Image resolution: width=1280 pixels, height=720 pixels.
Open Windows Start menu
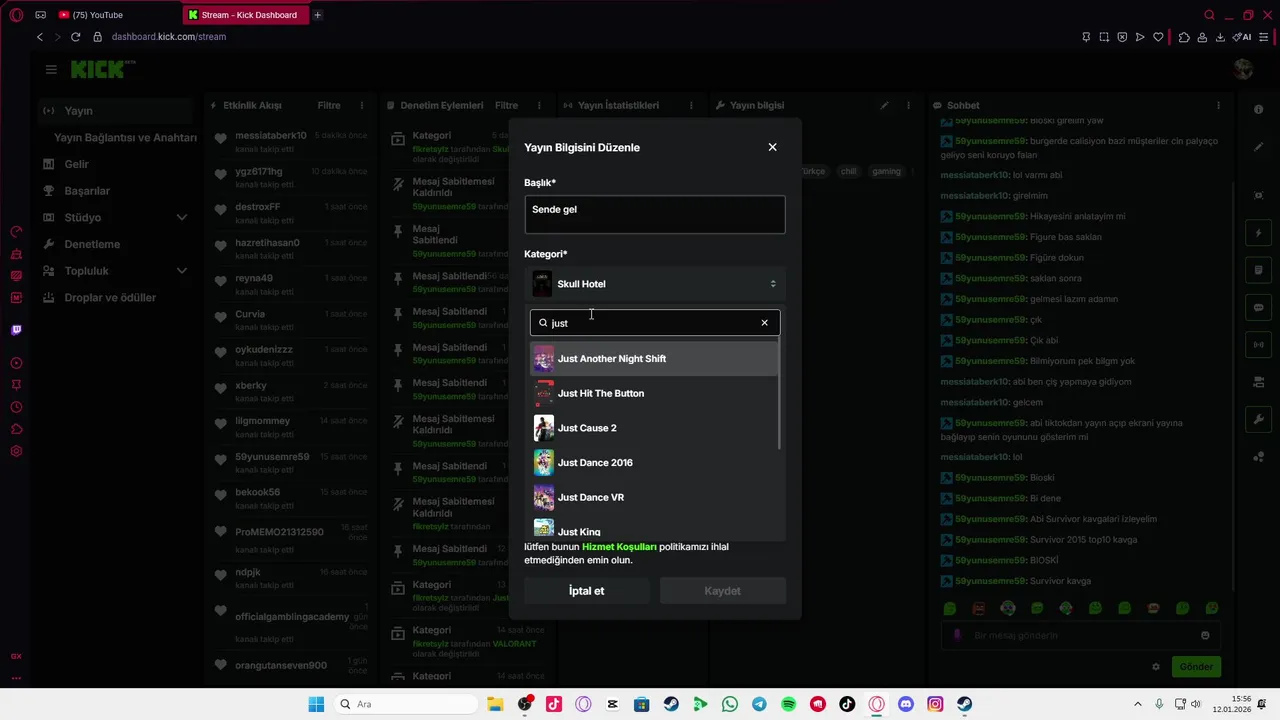[x=316, y=704]
